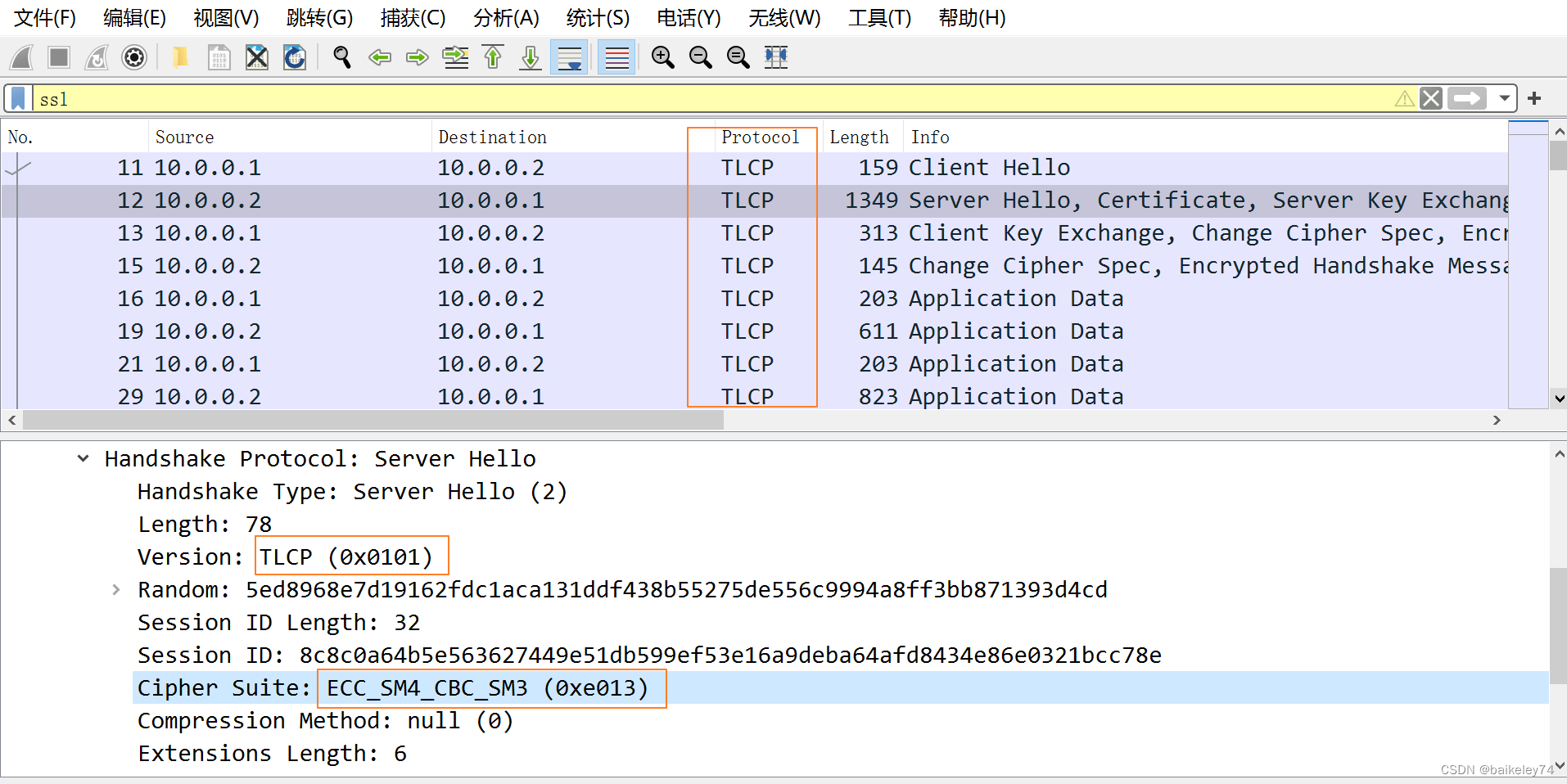Go back to previous packet arrow
This screenshot has height=784, width=1567.
point(380,57)
